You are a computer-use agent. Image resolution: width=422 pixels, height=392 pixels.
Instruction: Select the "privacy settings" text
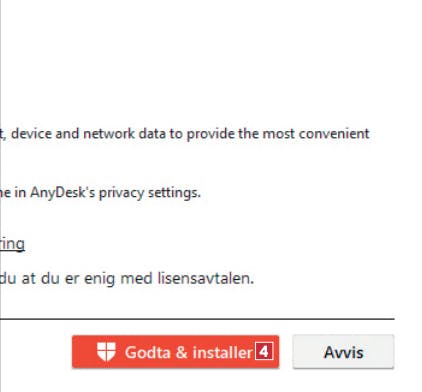coord(150,193)
